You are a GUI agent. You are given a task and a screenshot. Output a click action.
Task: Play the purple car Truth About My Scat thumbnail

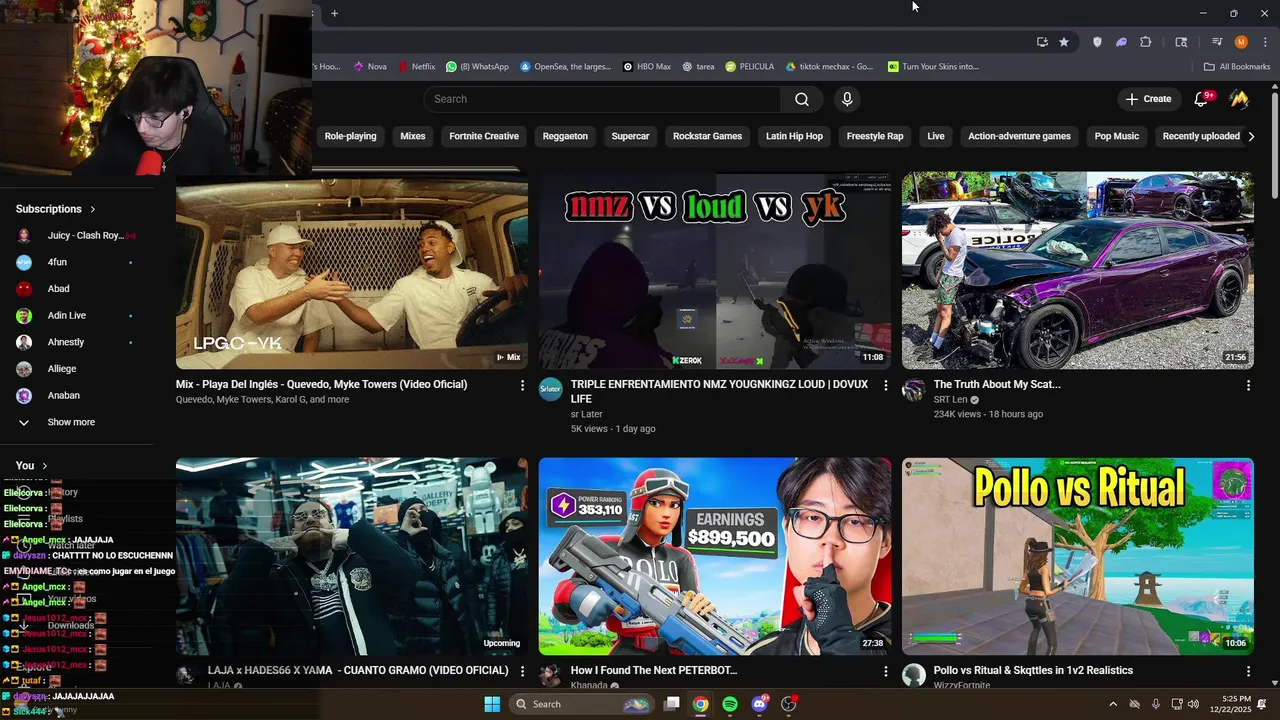pos(1077,271)
